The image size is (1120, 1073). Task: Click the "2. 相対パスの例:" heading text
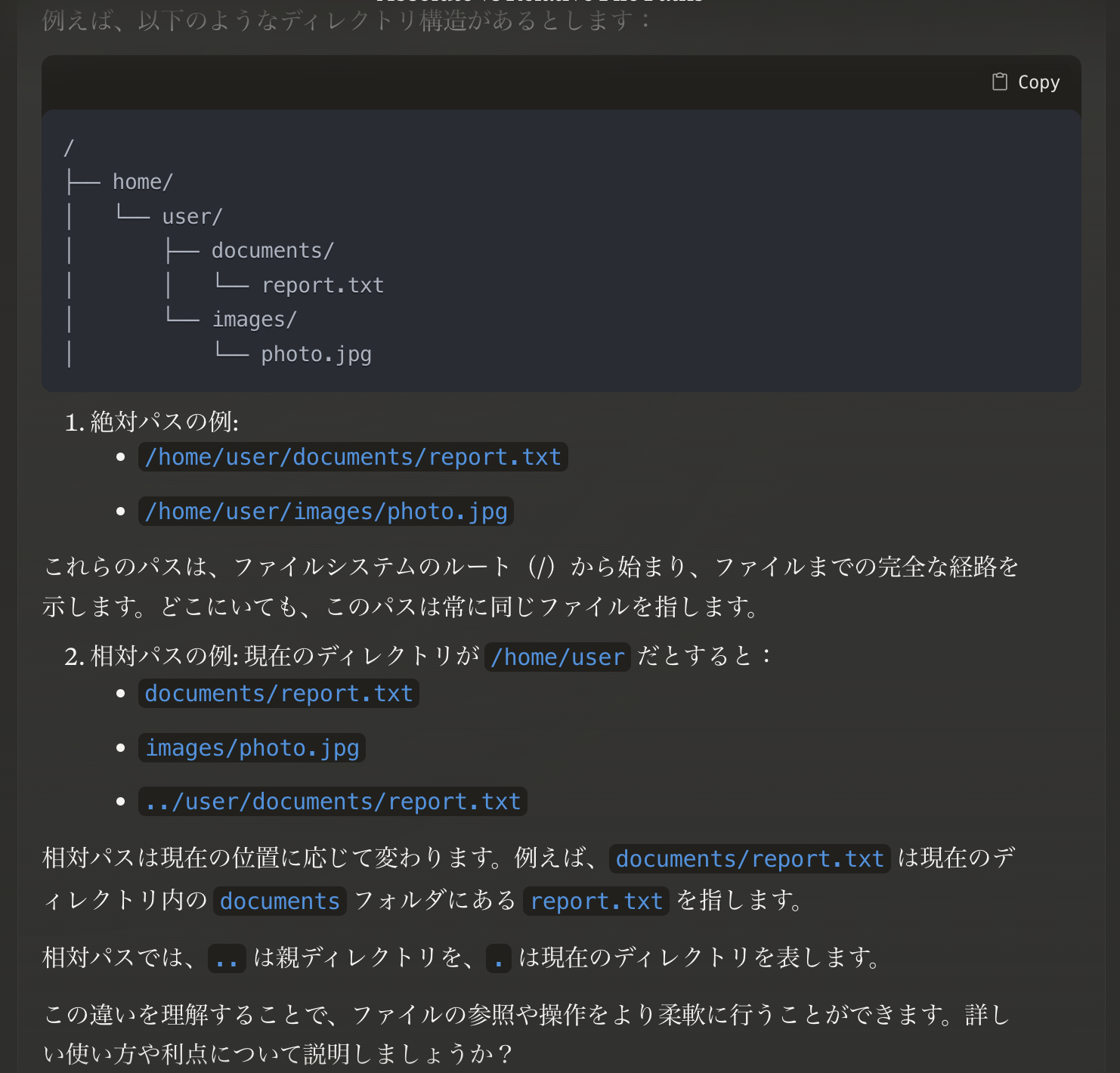coord(152,656)
